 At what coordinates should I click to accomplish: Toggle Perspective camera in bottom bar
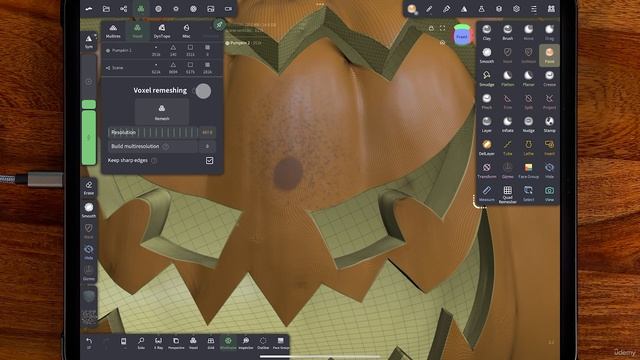(x=176, y=343)
